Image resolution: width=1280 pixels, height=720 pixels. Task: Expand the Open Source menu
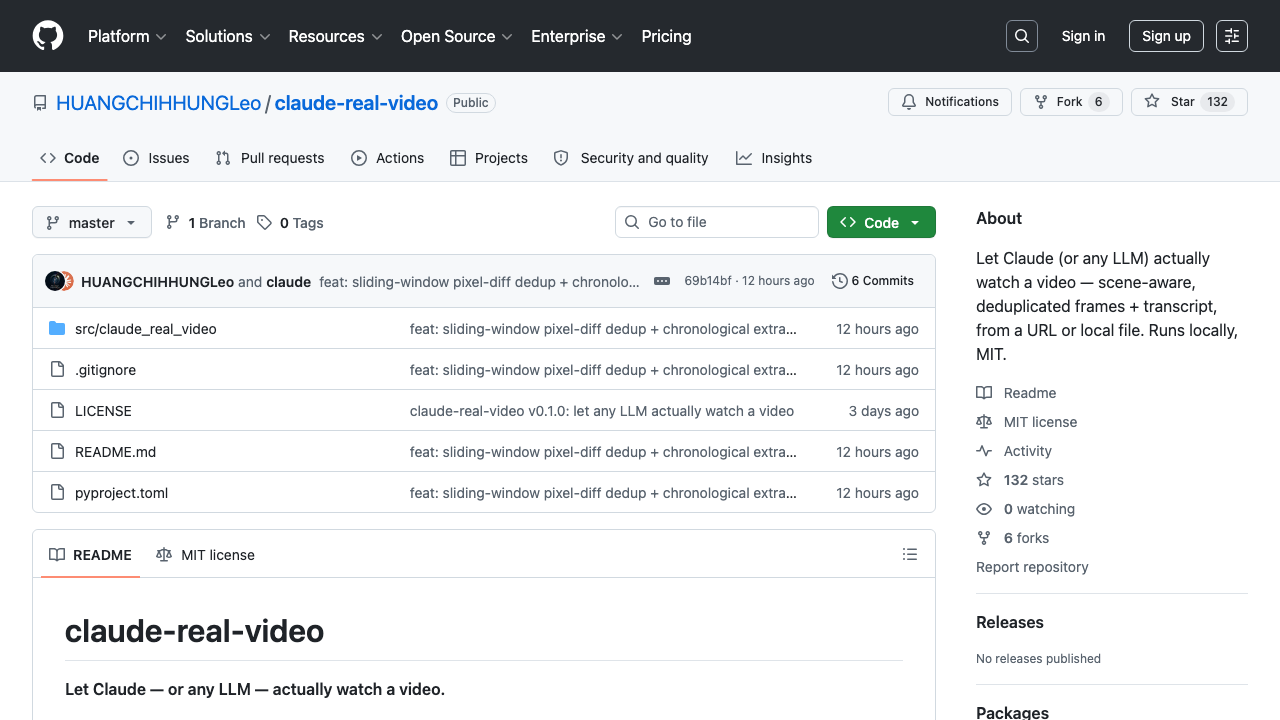(x=457, y=36)
